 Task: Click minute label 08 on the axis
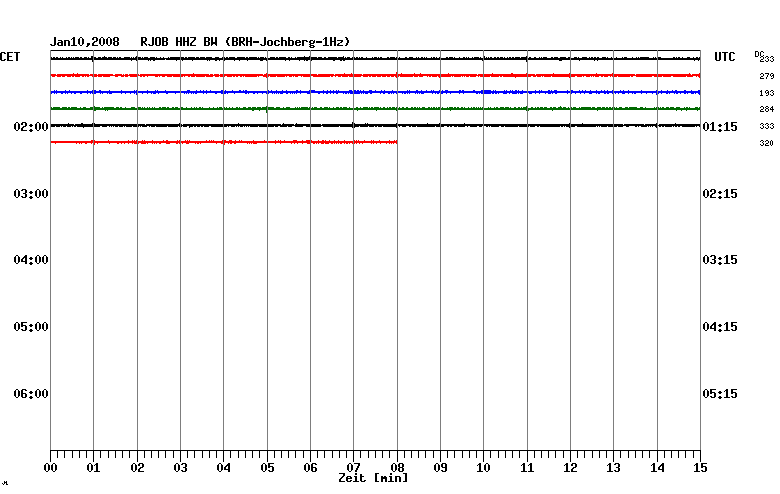coord(397,468)
